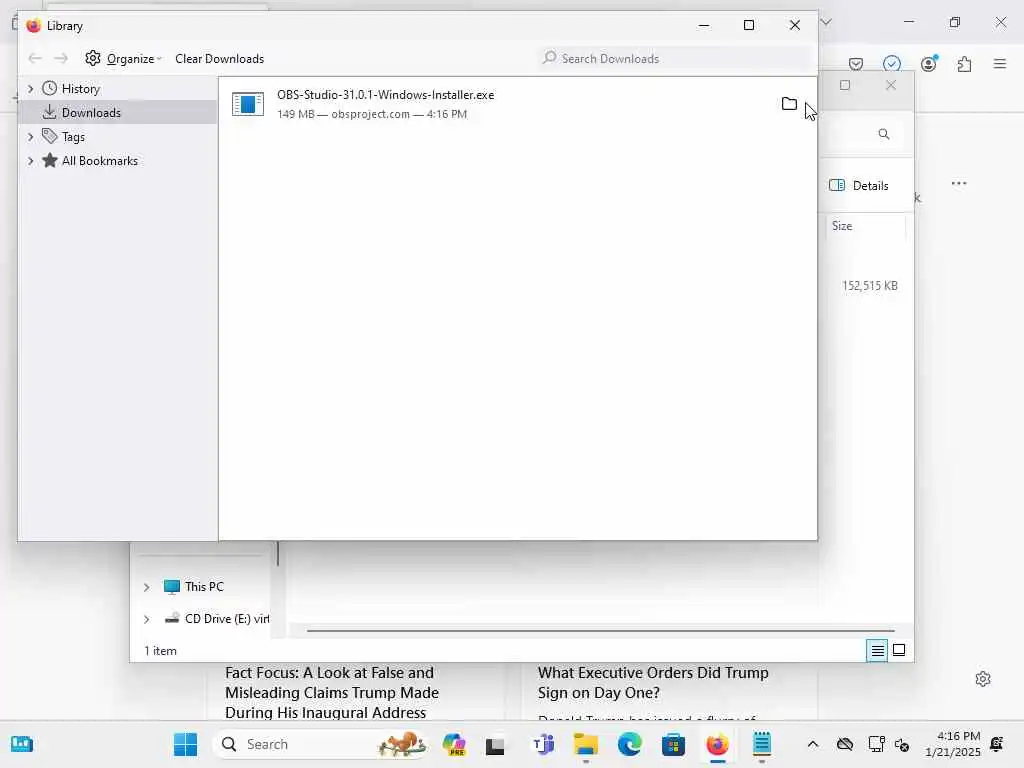Open notifications bell icon

997,744
